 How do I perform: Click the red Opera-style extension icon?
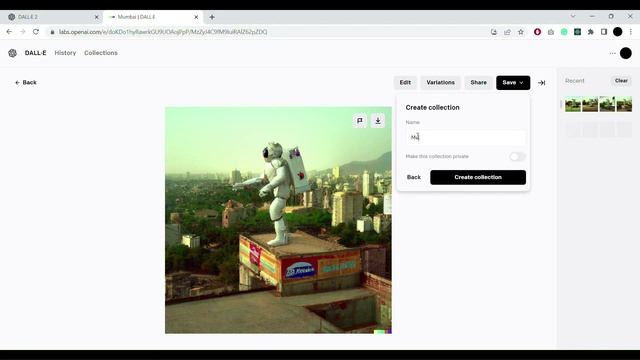(x=537, y=32)
